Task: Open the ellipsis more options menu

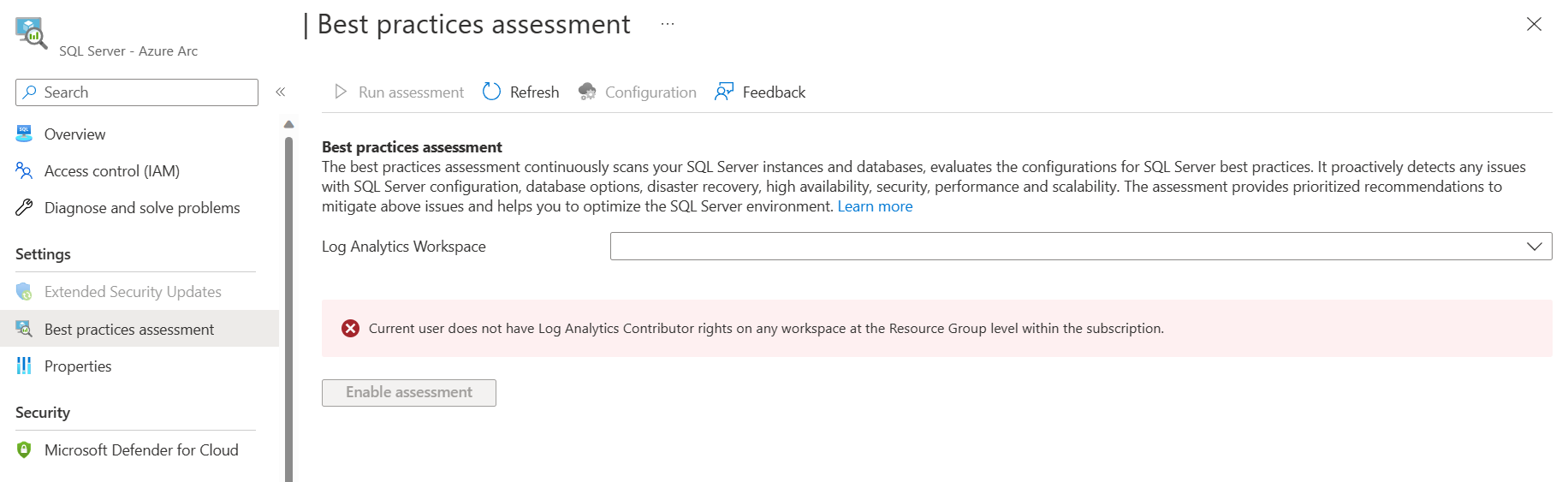Action: click(668, 25)
